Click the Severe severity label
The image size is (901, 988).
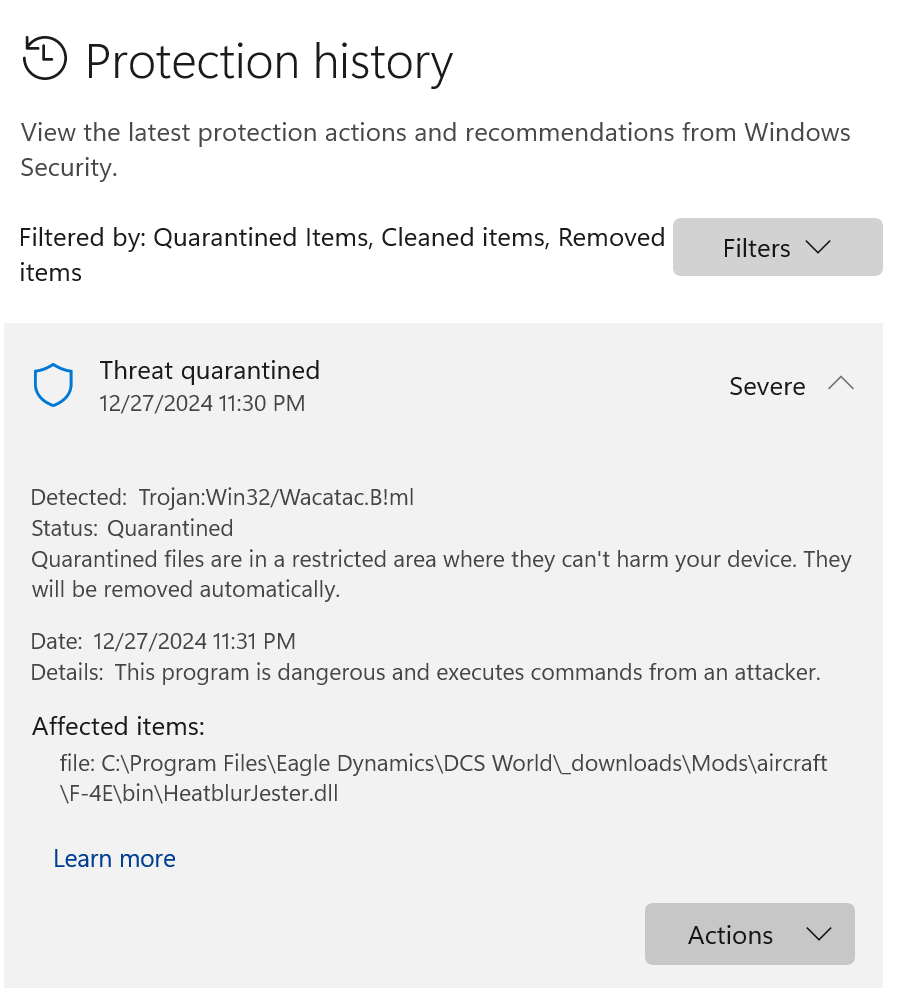[767, 386]
